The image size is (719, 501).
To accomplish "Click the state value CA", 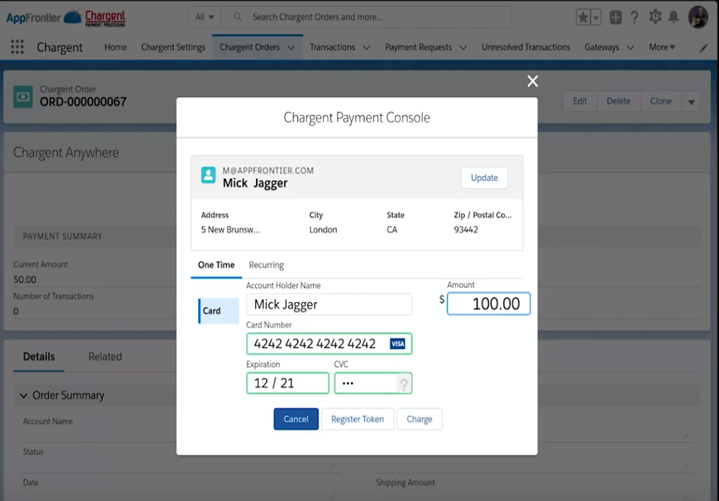I will click(x=392, y=230).
